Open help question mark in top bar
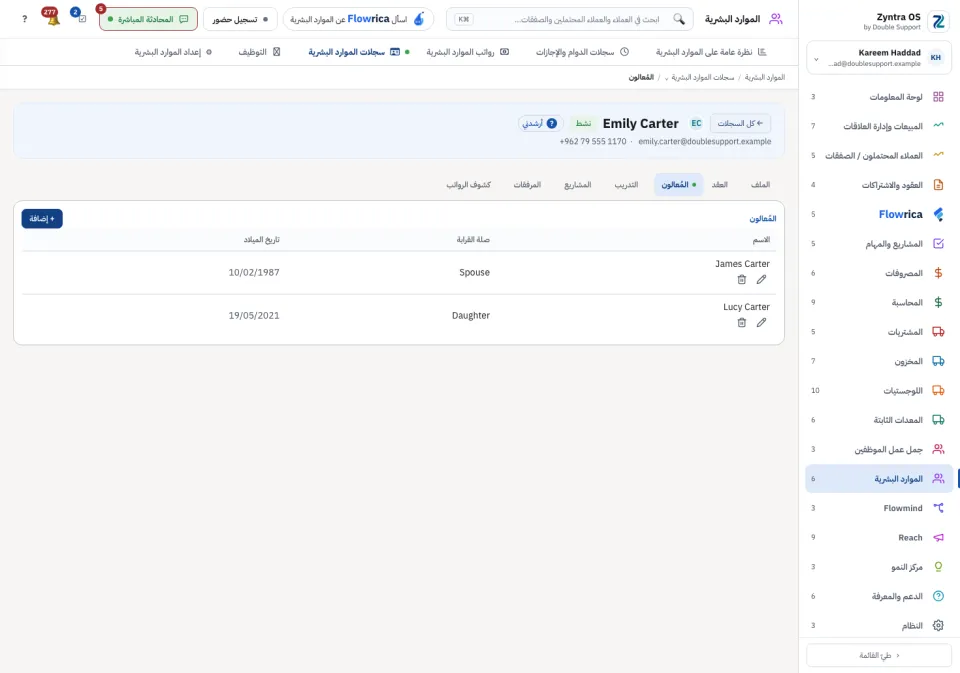 click(x=24, y=19)
